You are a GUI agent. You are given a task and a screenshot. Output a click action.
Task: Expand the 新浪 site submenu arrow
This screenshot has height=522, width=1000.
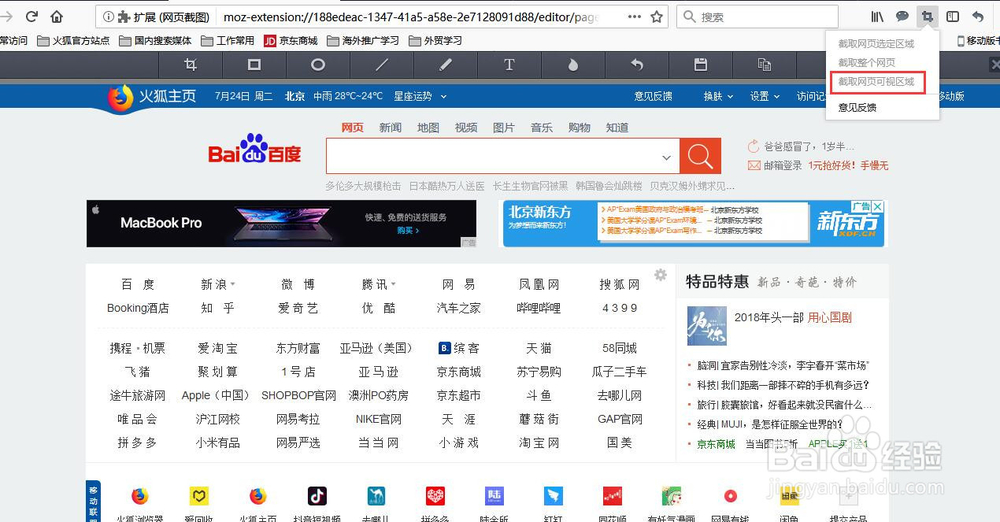tap(233, 284)
